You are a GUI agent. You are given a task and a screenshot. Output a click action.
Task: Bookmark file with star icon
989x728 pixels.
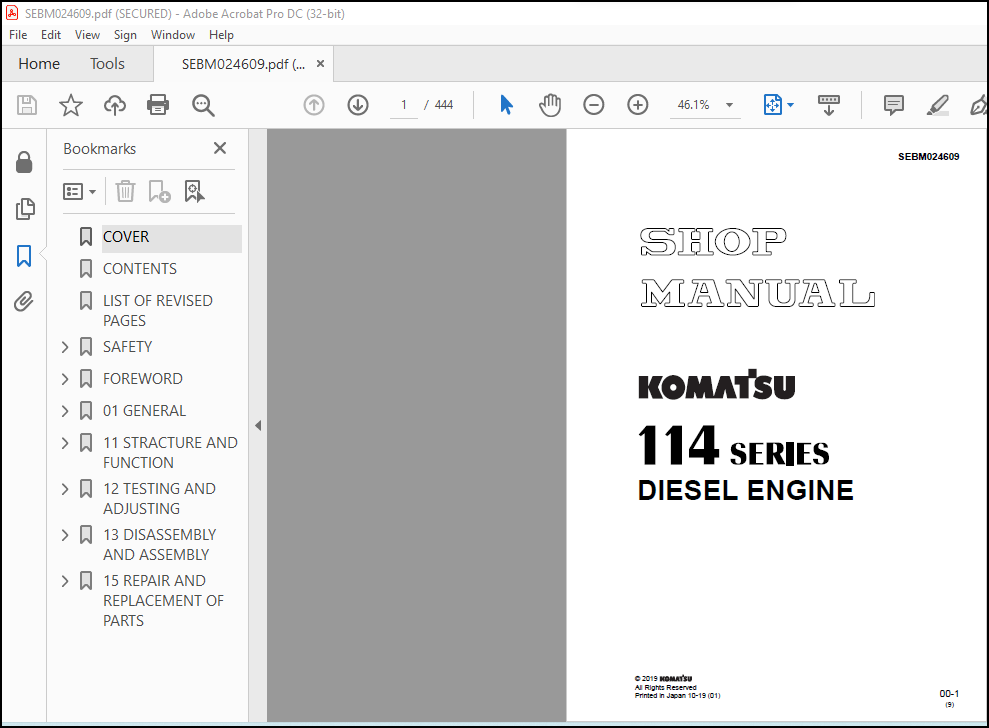coord(71,105)
